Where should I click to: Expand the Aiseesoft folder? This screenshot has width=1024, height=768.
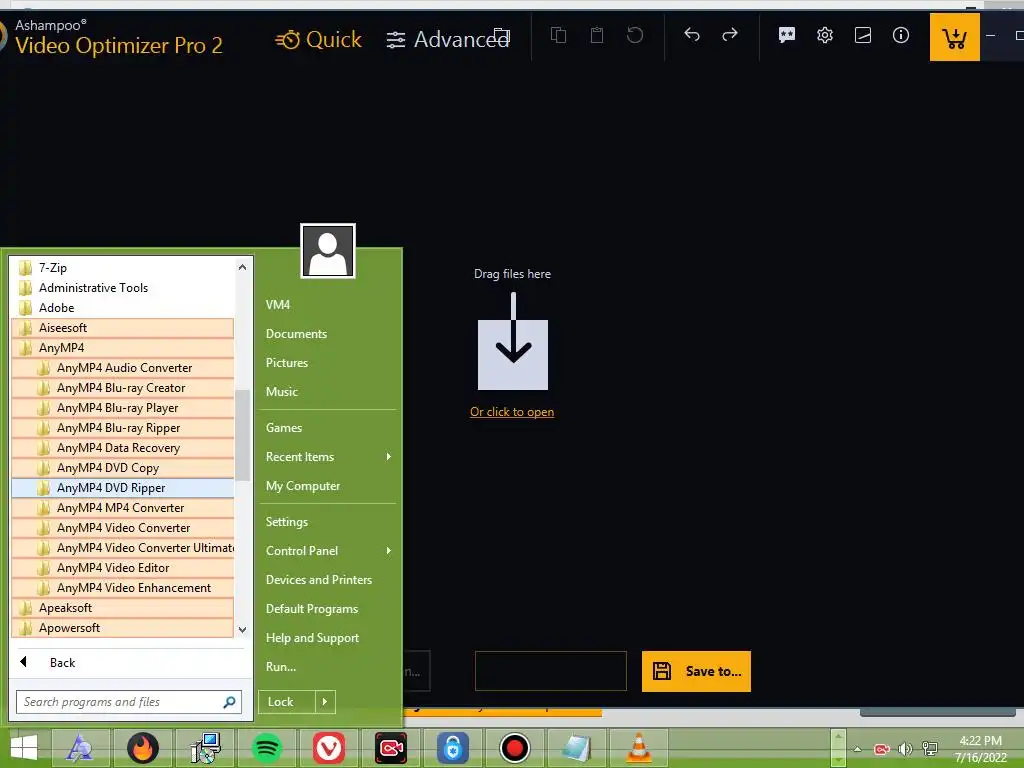click(123, 328)
